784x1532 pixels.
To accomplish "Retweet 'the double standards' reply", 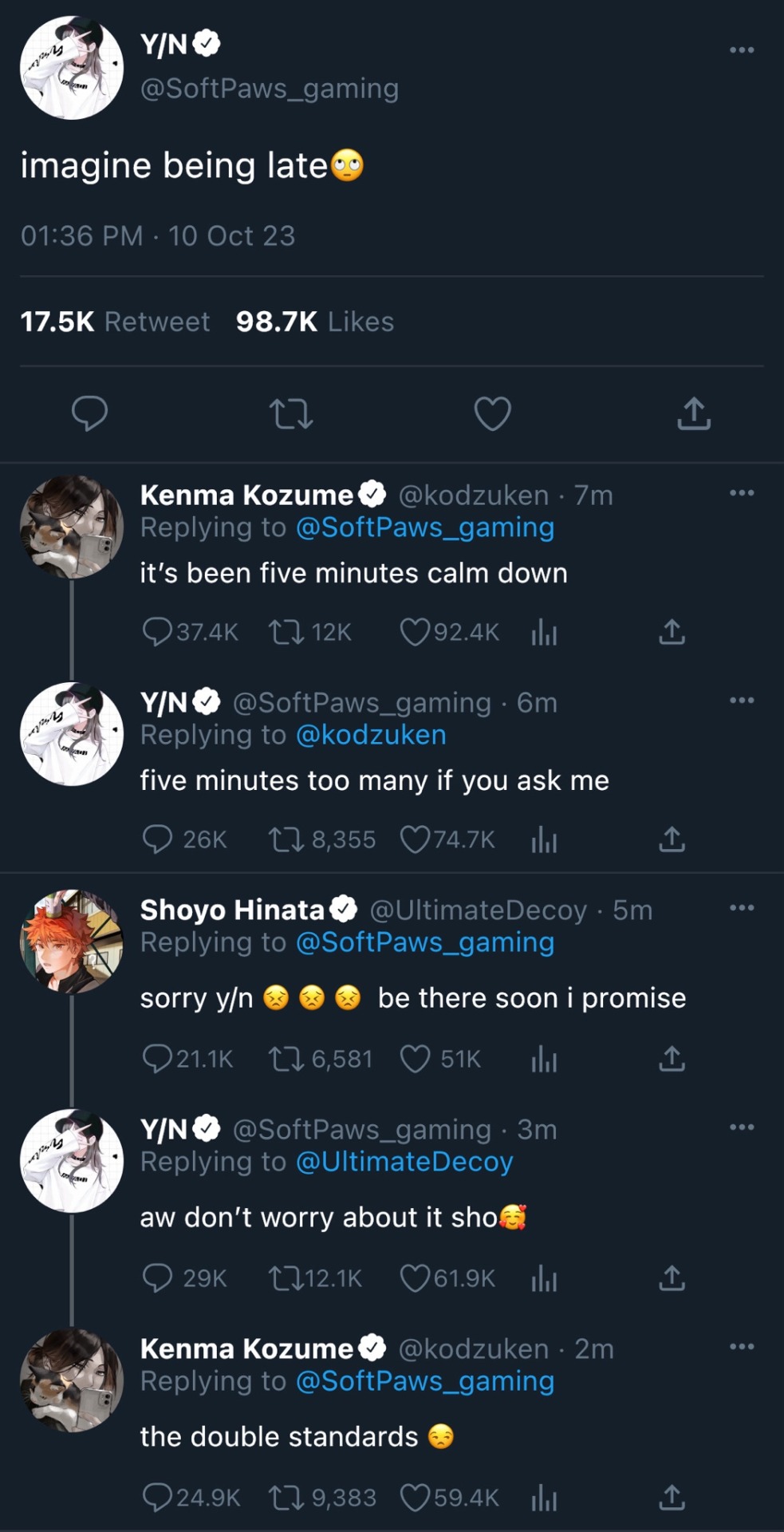I will 285,1498.
